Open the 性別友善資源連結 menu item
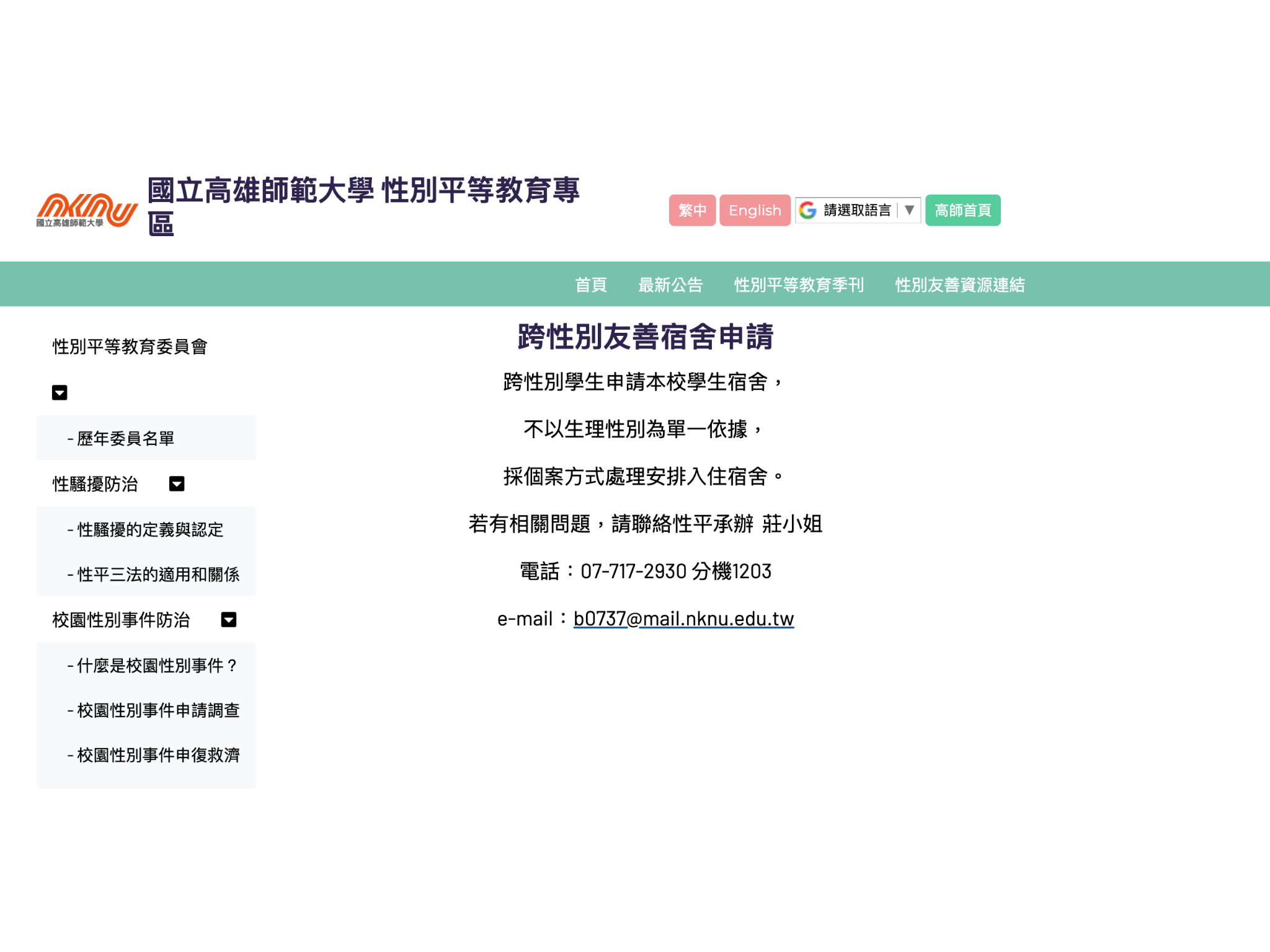This screenshot has height=952, width=1270. tap(960, 284)
